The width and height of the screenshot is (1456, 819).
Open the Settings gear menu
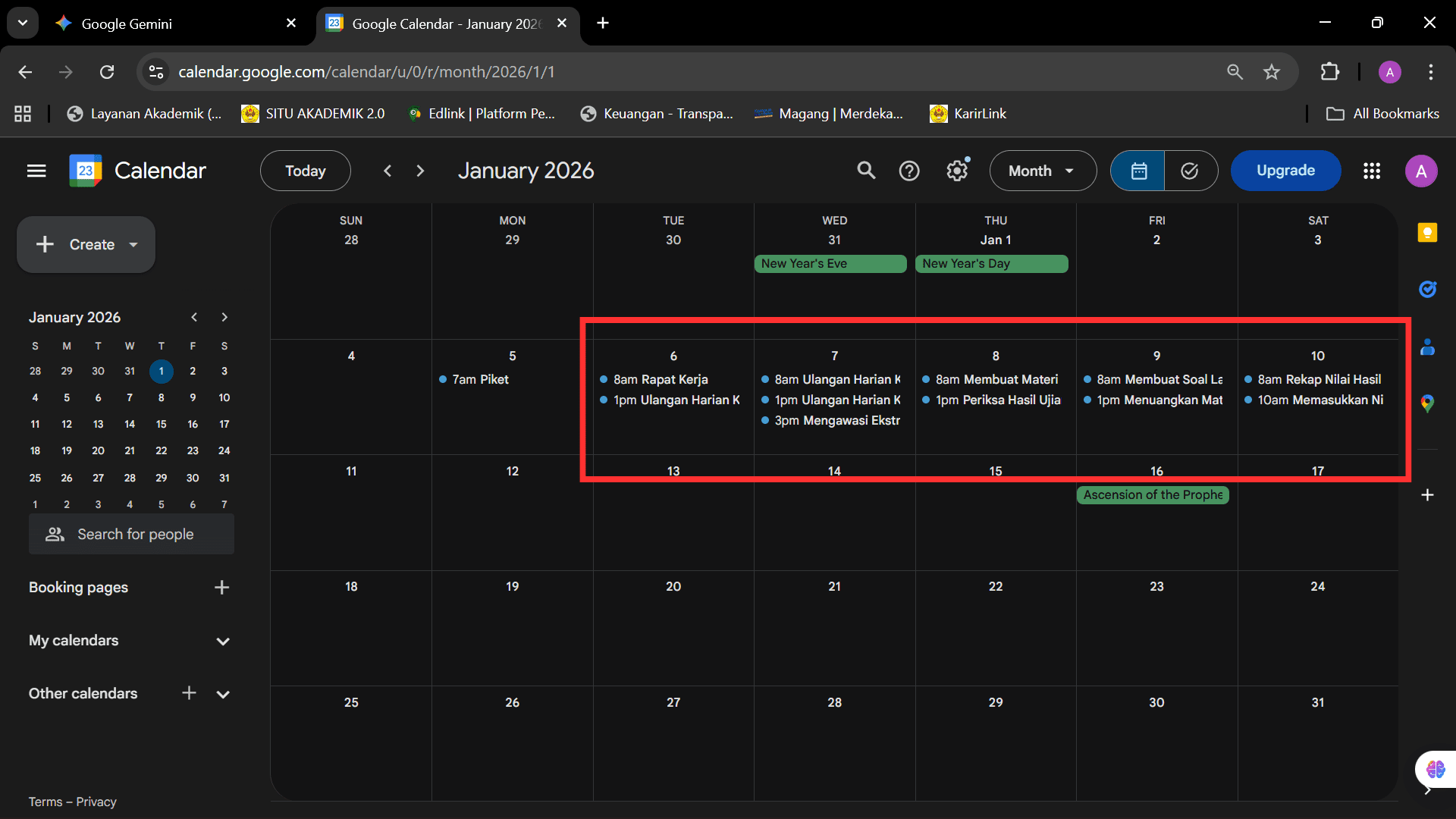tap(957, 171)
